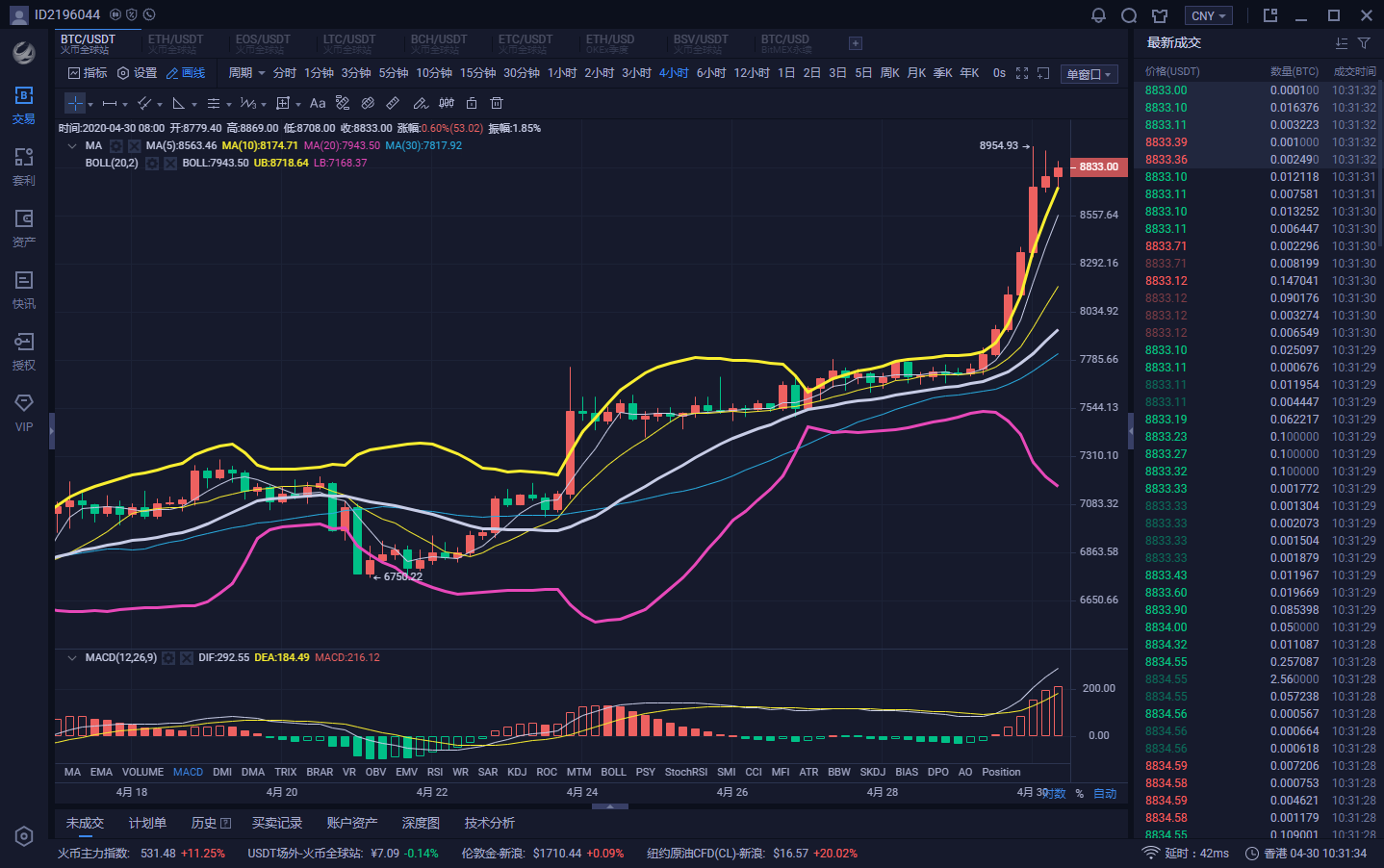Image resolution: width=1384 pixels, height=868 pixels.
Task: Select the crosshair cursor drawing tool
Action: 74,103
